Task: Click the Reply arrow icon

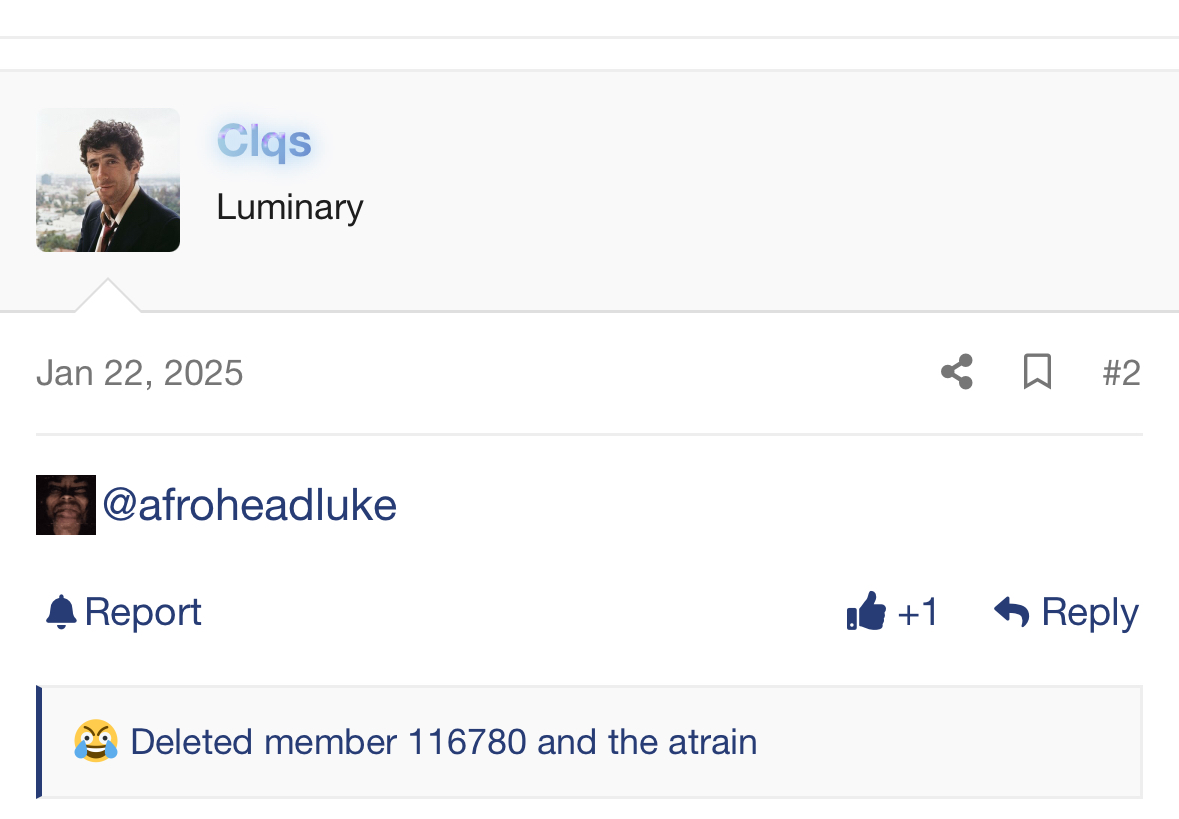Action: pos(1012,611)
